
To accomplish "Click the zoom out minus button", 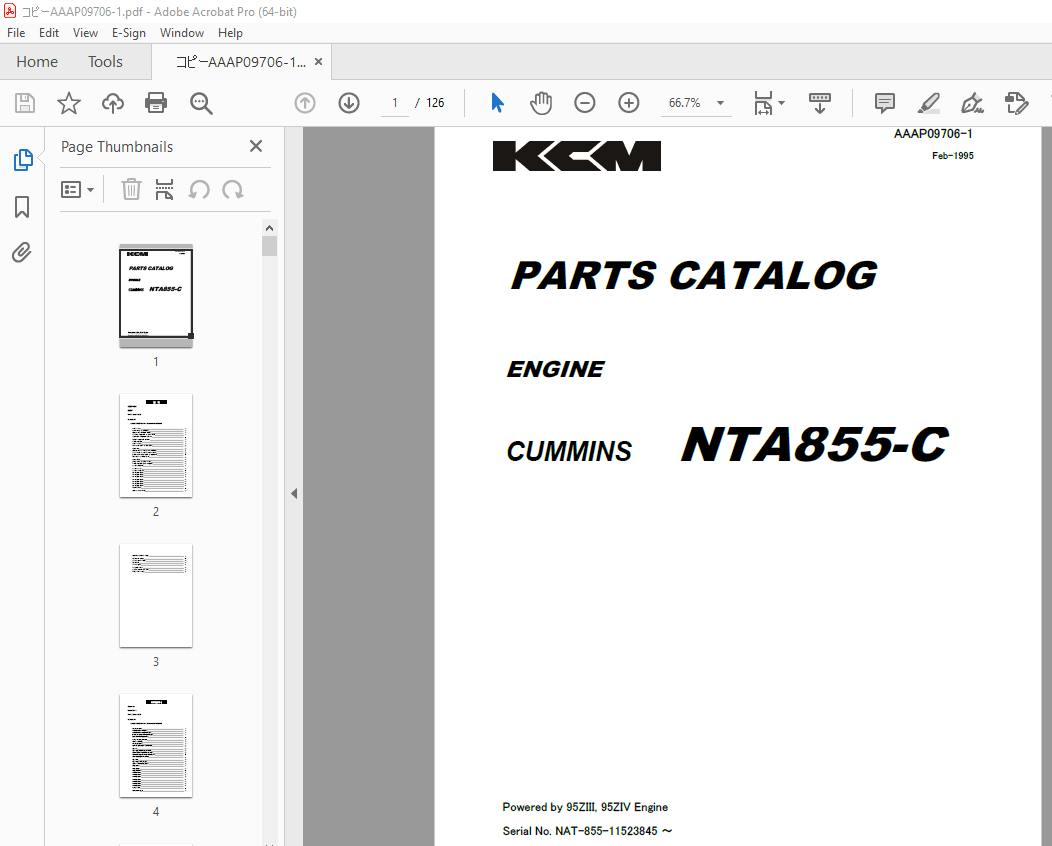I will pyautogui.click(x=585, y=102).
